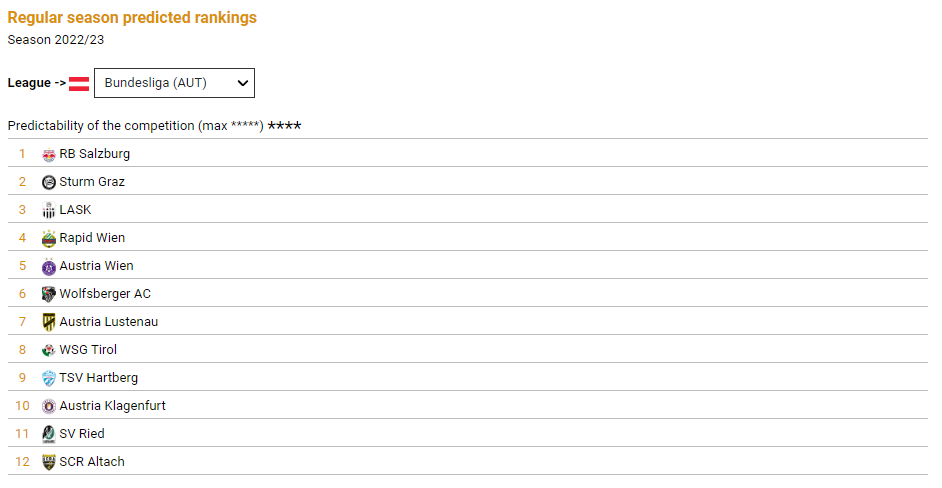Select the Rapid Wien crest icon

point(49,239)
